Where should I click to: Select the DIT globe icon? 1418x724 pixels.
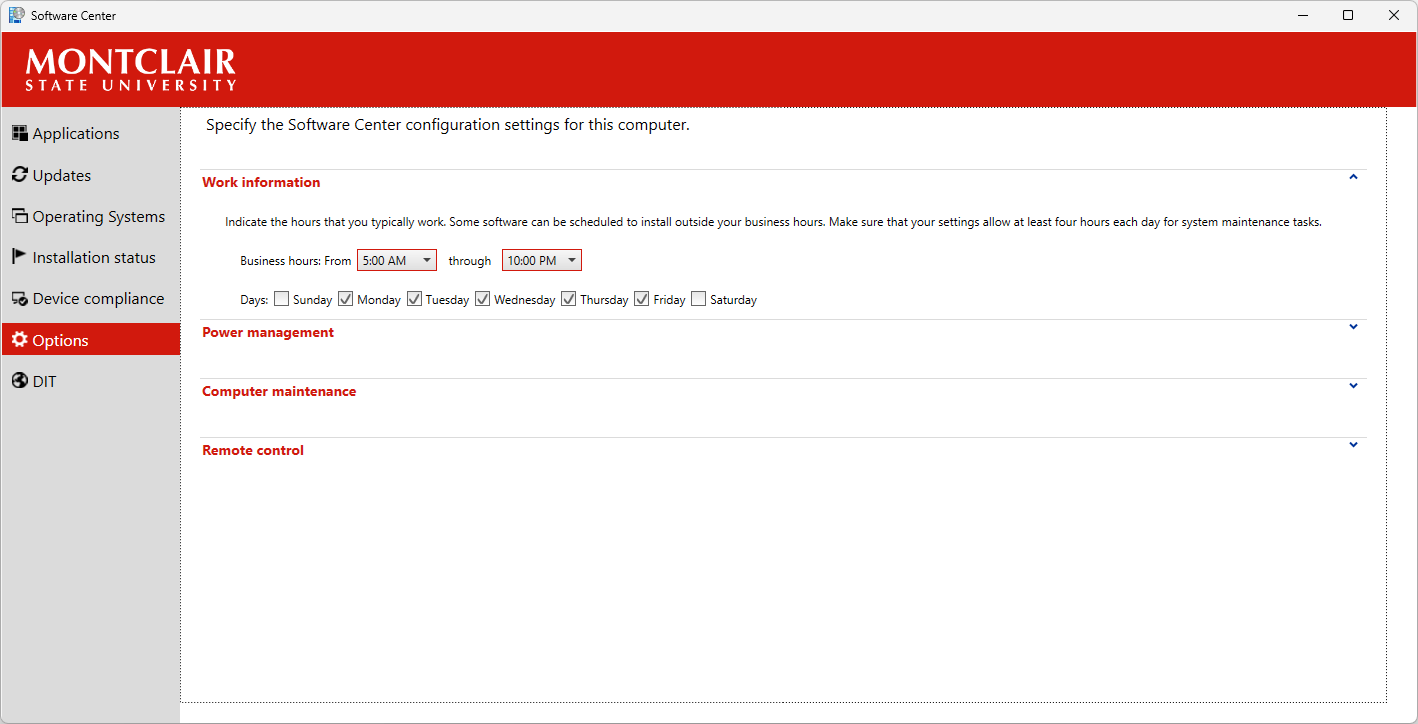19,380
